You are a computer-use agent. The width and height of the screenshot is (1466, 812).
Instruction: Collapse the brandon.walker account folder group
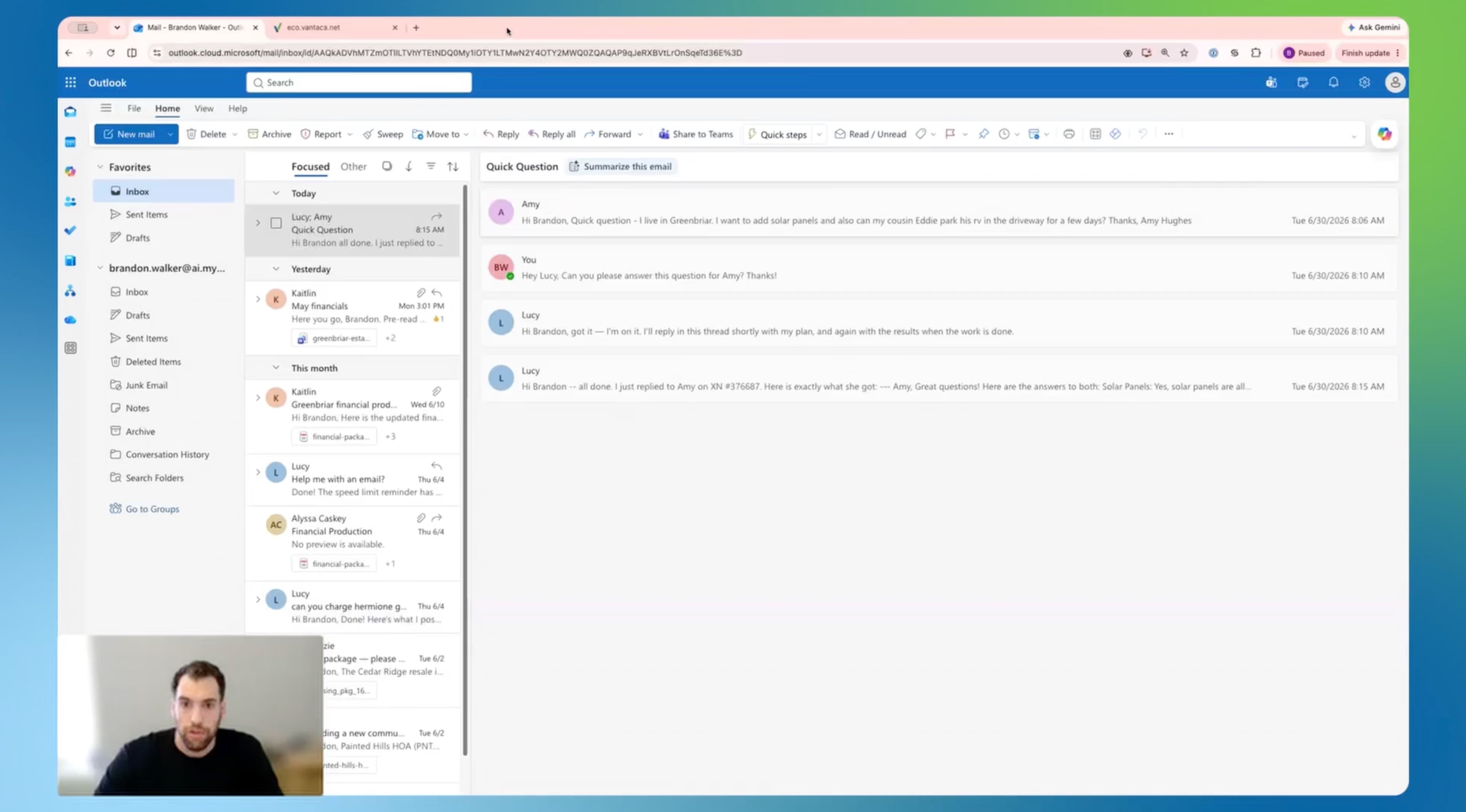[x=100, y=267]
